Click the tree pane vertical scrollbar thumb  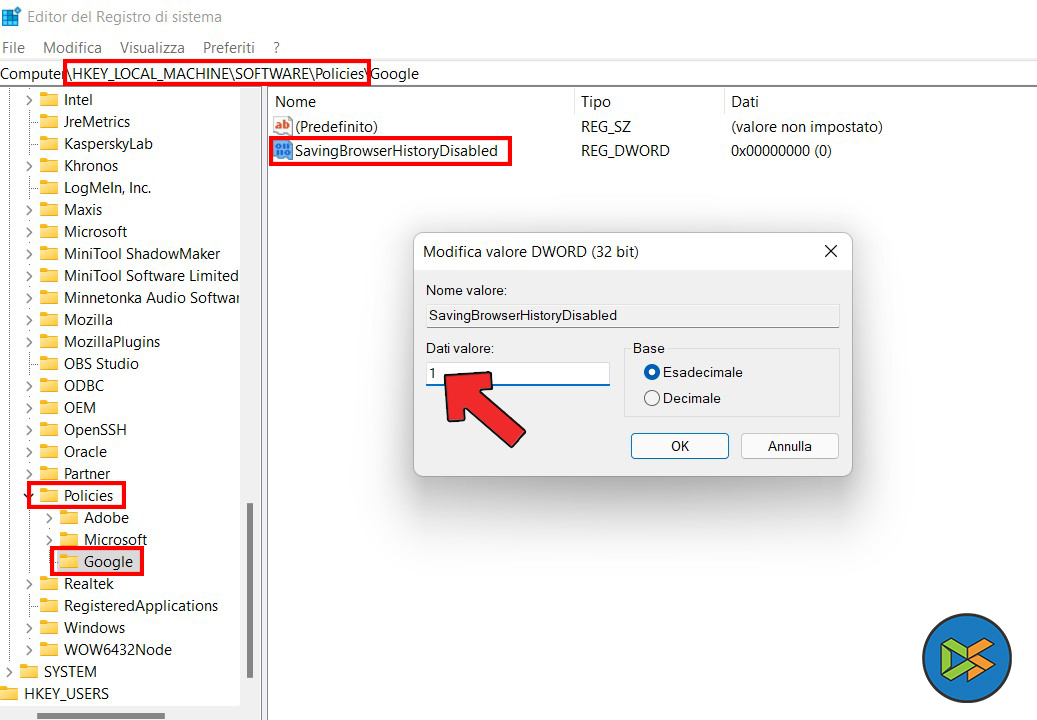(x=250, y=590)
